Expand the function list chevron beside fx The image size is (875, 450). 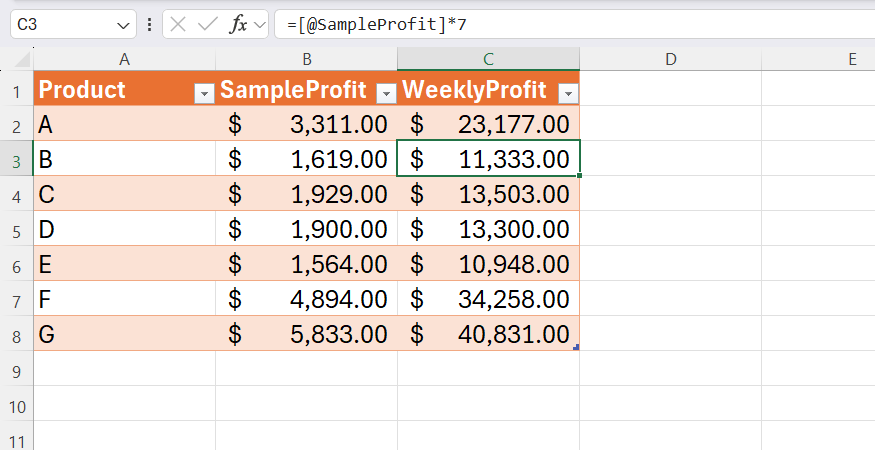click(x=259, y=25)
